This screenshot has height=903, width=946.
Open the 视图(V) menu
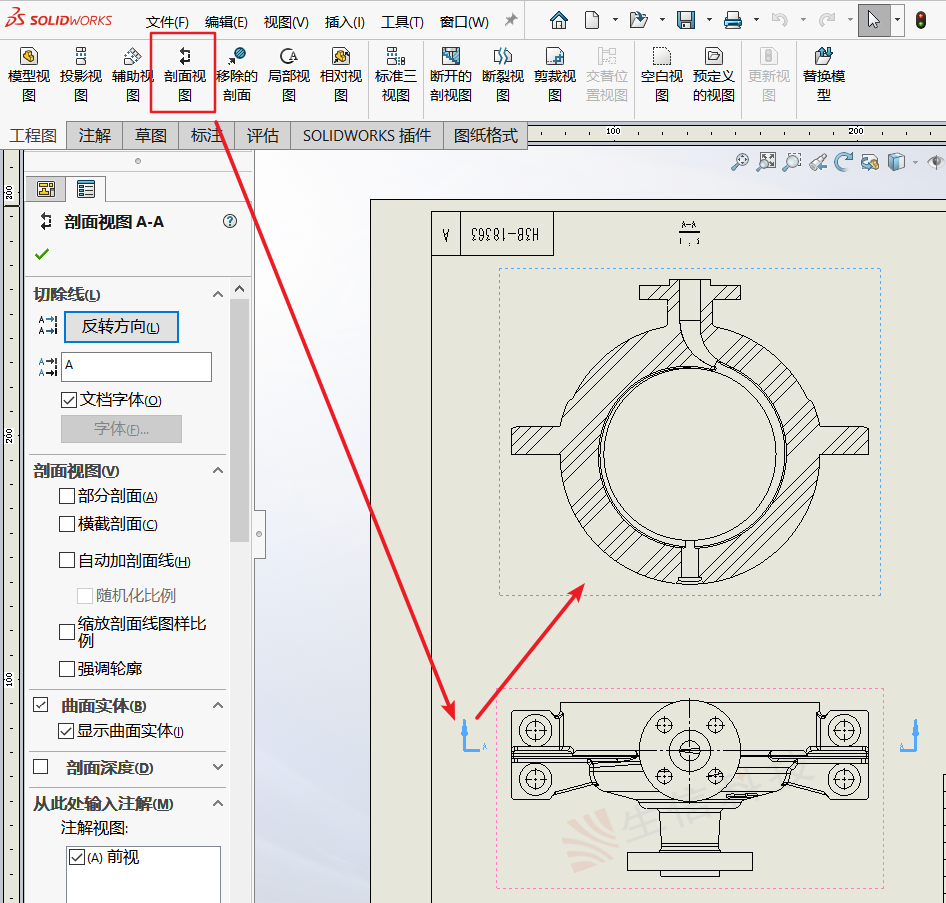(286, 22)
